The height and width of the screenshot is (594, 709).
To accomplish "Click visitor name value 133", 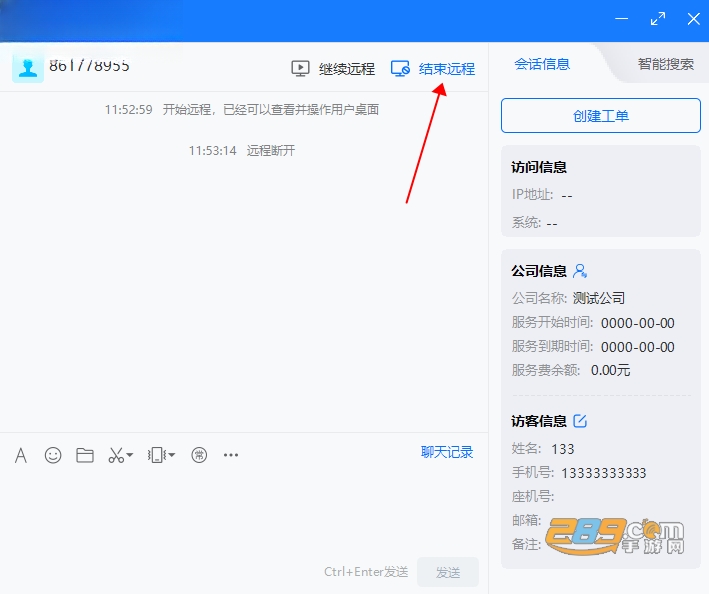I will pos(562,449).
